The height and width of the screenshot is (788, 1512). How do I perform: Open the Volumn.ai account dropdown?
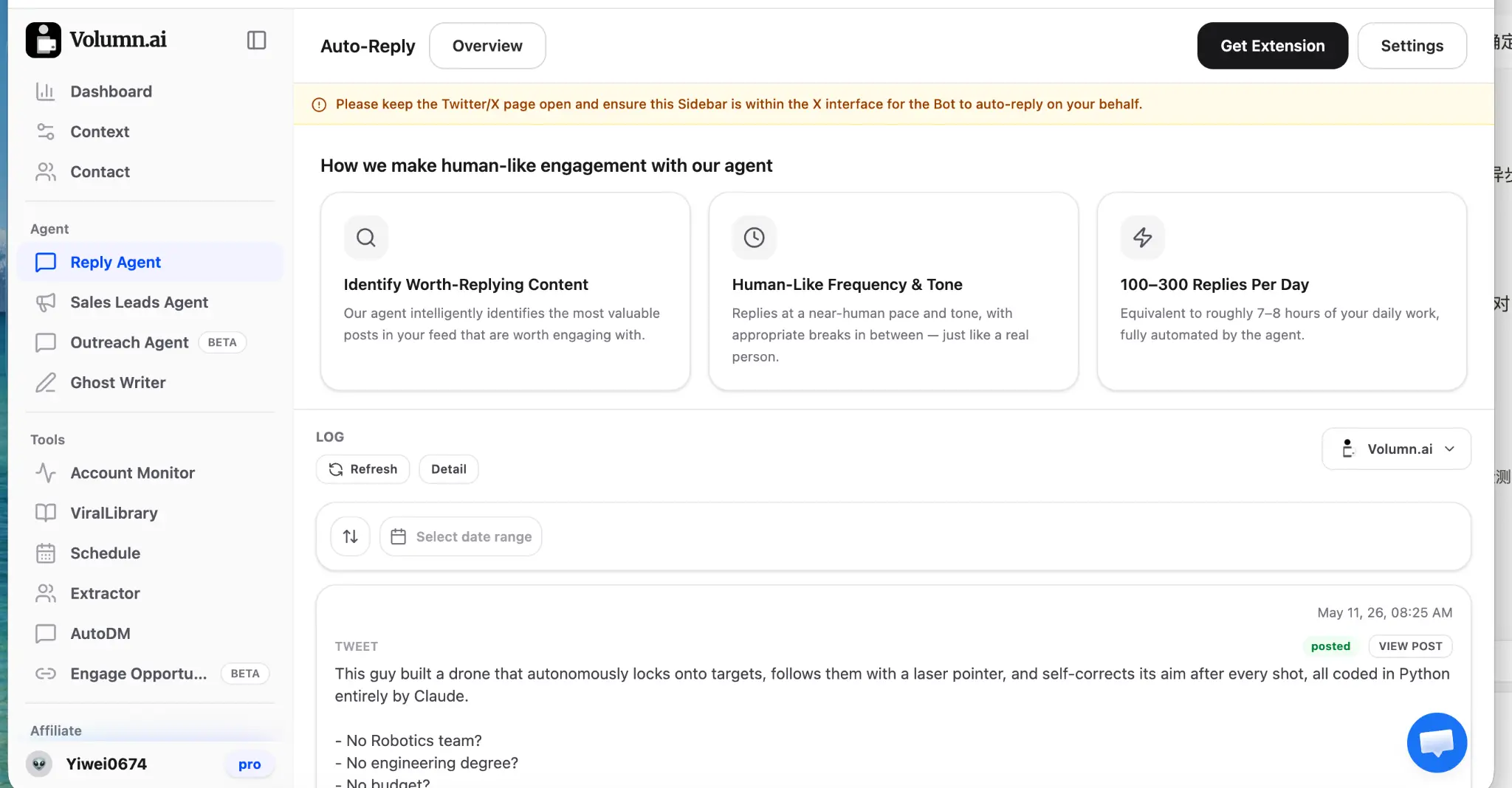pyautogui.click(x=1396, y=449)
